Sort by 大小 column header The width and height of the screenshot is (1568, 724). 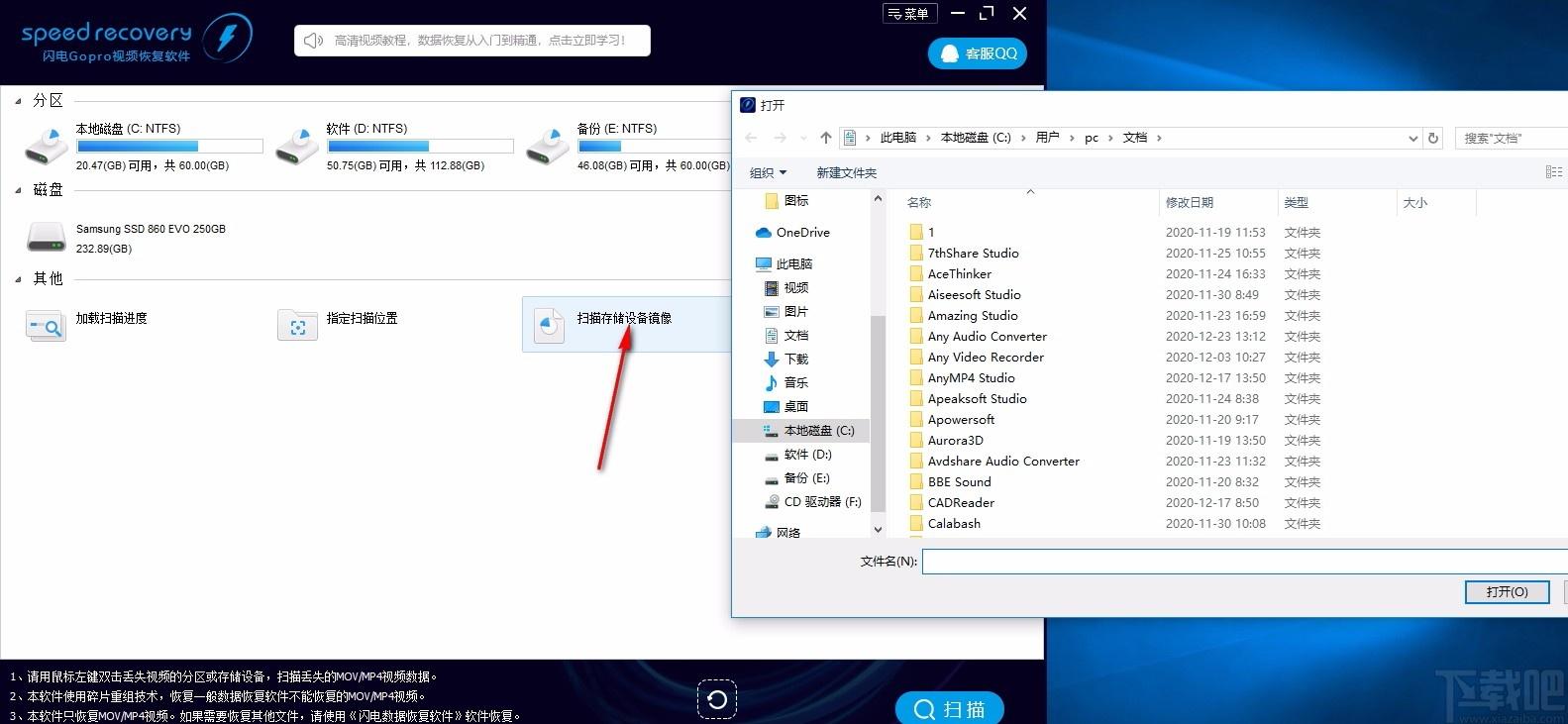click(1414, 202)
